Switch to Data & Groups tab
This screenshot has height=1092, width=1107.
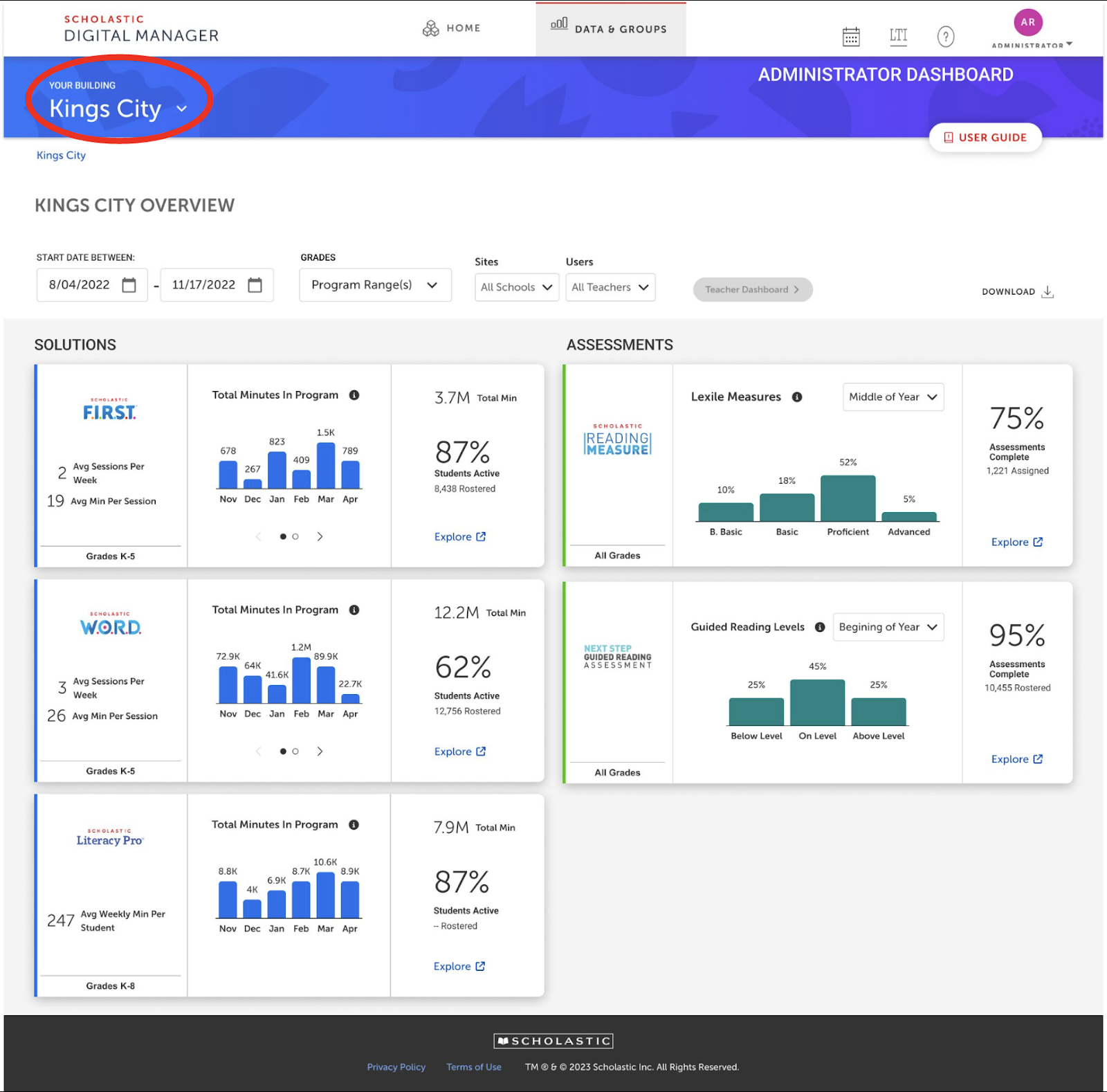point(610,28)
